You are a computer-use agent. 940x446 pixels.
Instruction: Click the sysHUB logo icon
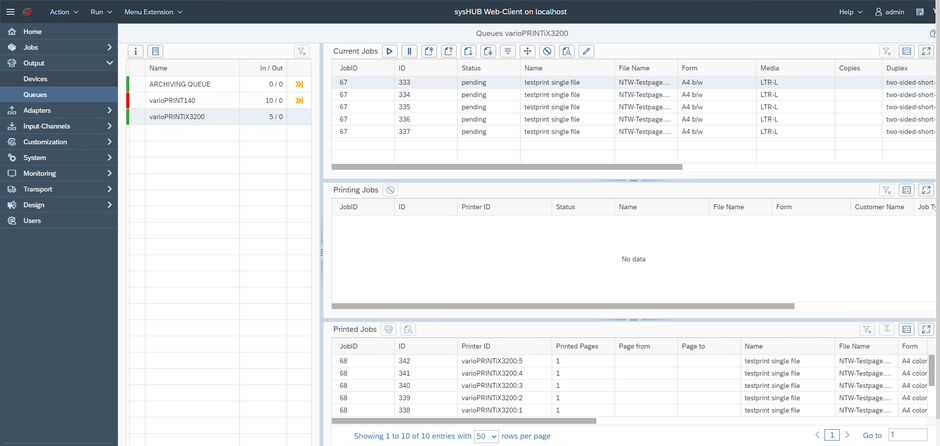27,12
